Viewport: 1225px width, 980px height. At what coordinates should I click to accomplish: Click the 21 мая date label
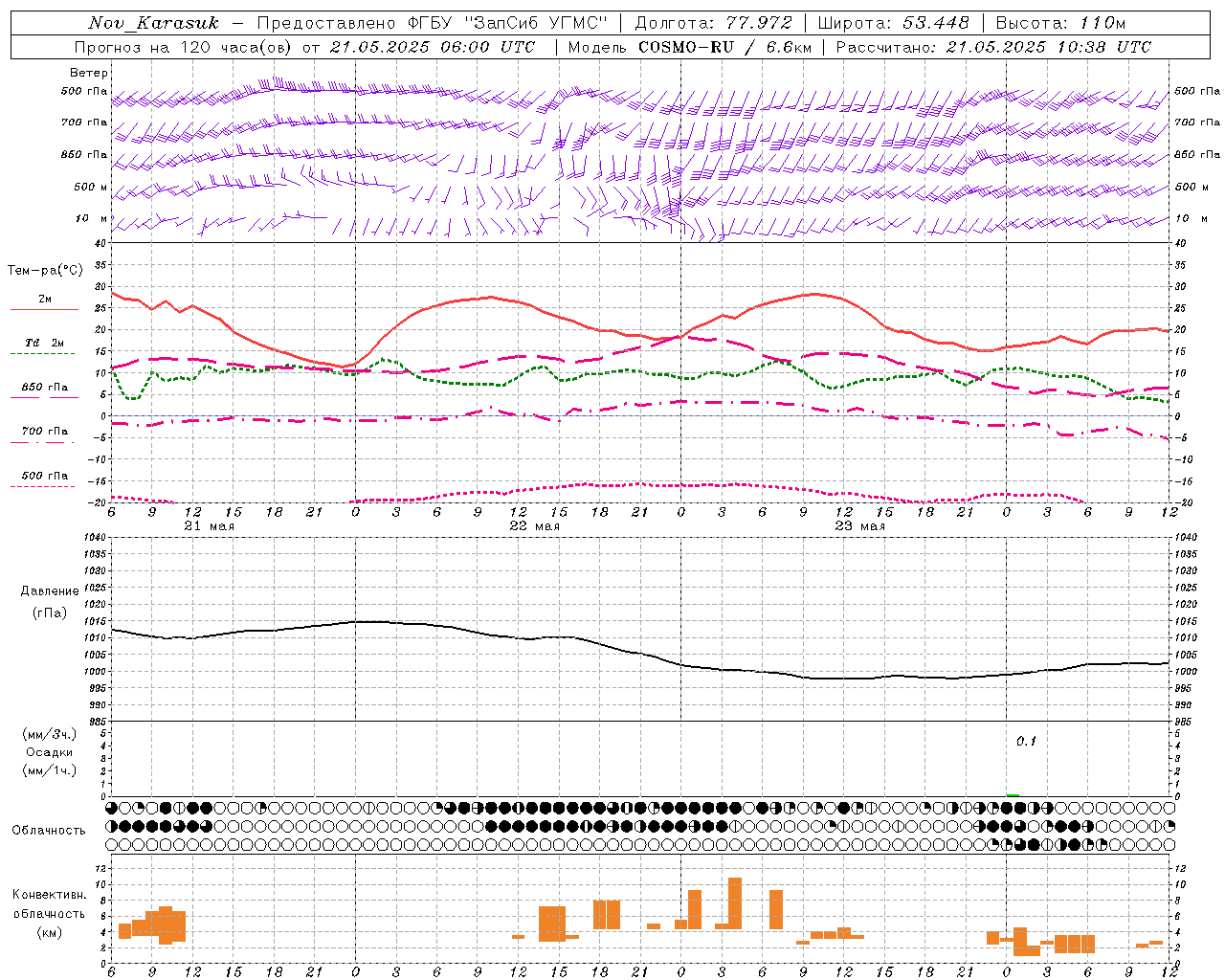(x=209, y=526)
